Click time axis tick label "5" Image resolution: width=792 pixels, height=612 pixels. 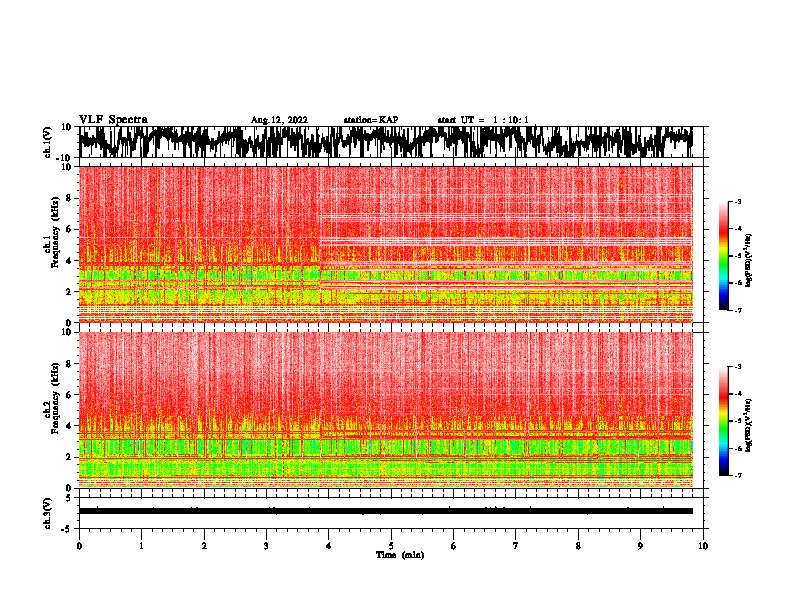pos(391,546)
